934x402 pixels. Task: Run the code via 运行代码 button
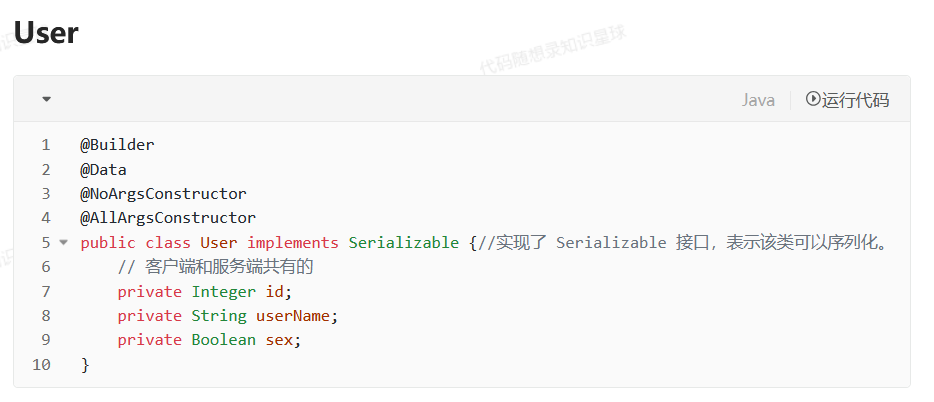[847, 99]
